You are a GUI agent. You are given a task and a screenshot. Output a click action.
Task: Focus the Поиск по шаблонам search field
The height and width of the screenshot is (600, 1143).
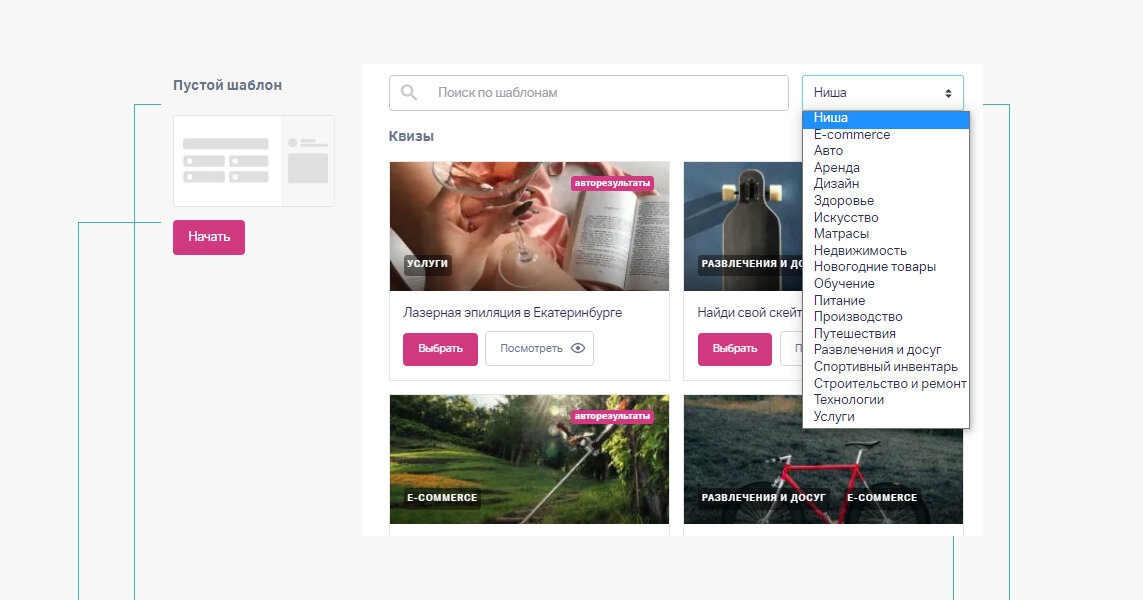tap(589, 93)
